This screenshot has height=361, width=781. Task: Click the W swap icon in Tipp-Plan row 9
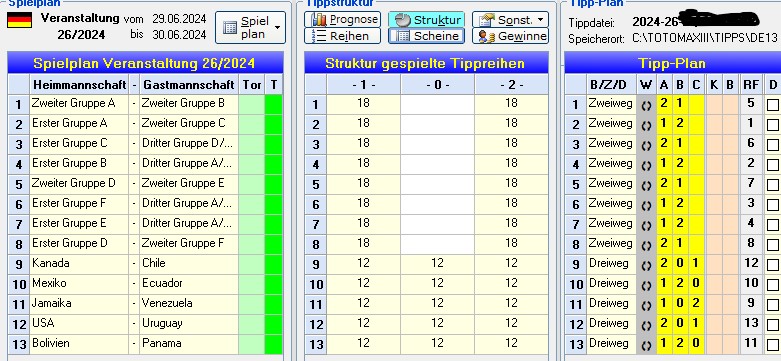point(647,265)
